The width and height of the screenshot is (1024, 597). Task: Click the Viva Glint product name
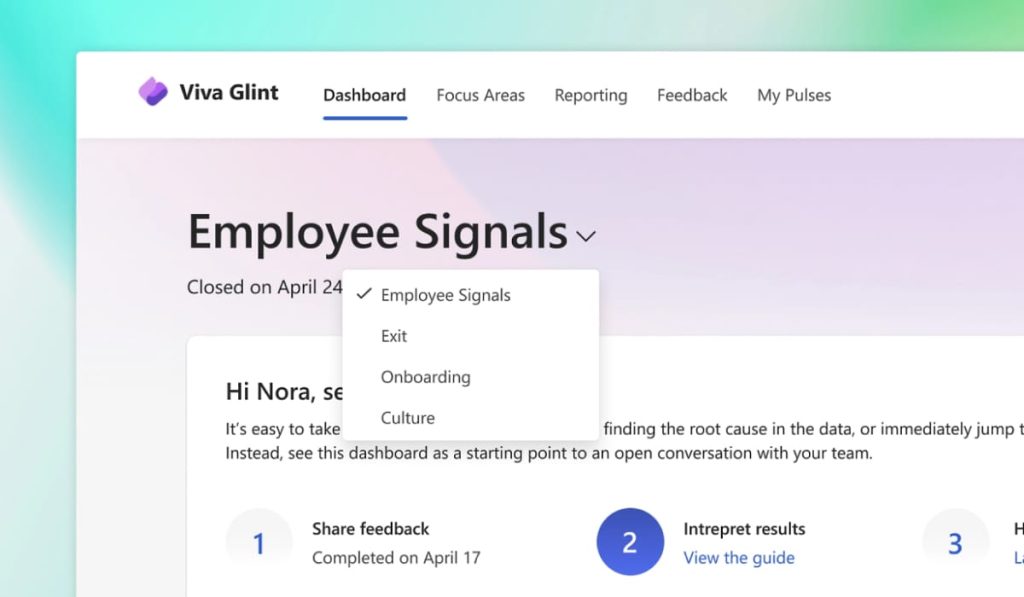pos(229,92)
